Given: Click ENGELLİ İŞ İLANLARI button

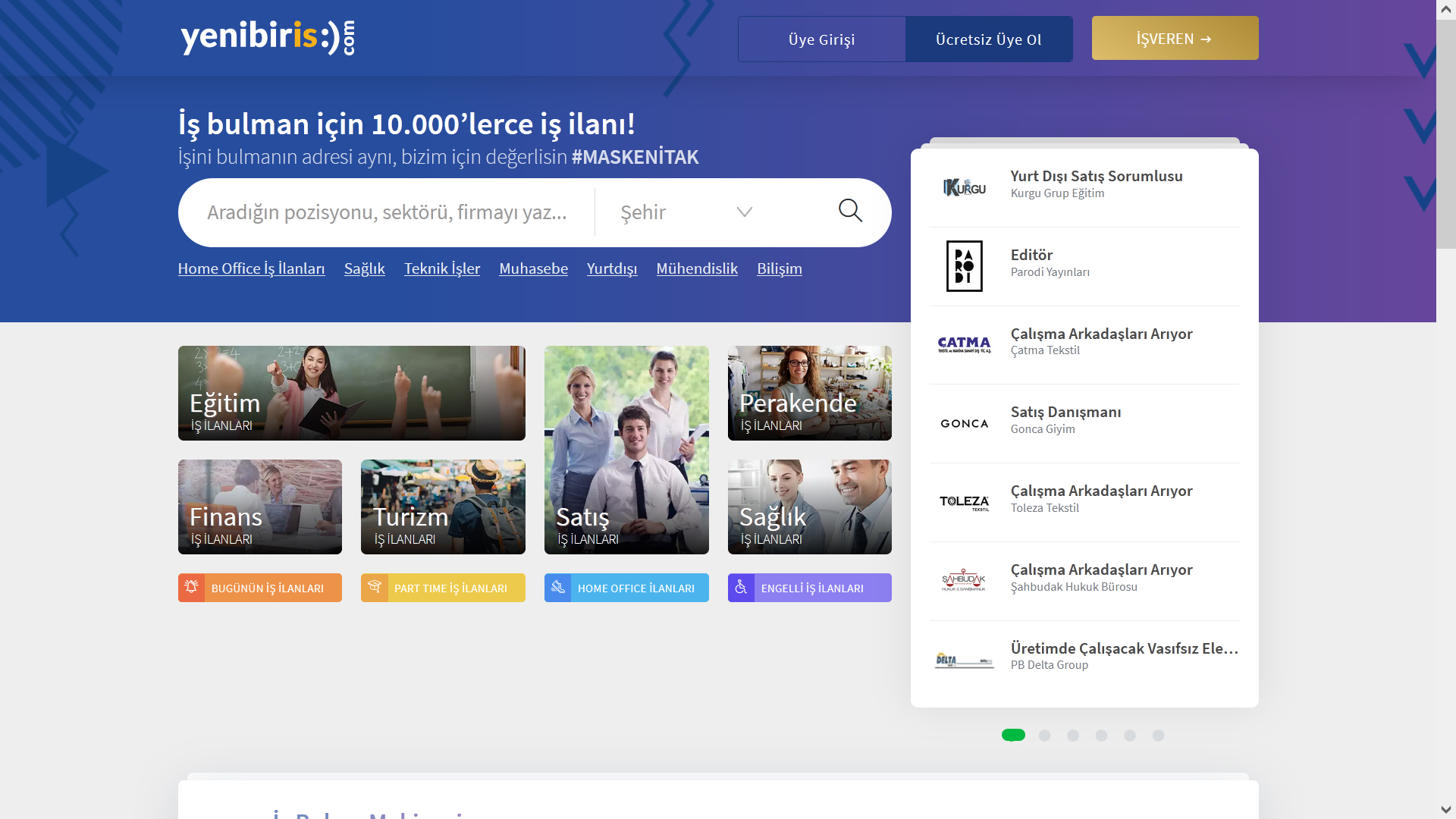Looking at the screenshot, I should 809,587.
